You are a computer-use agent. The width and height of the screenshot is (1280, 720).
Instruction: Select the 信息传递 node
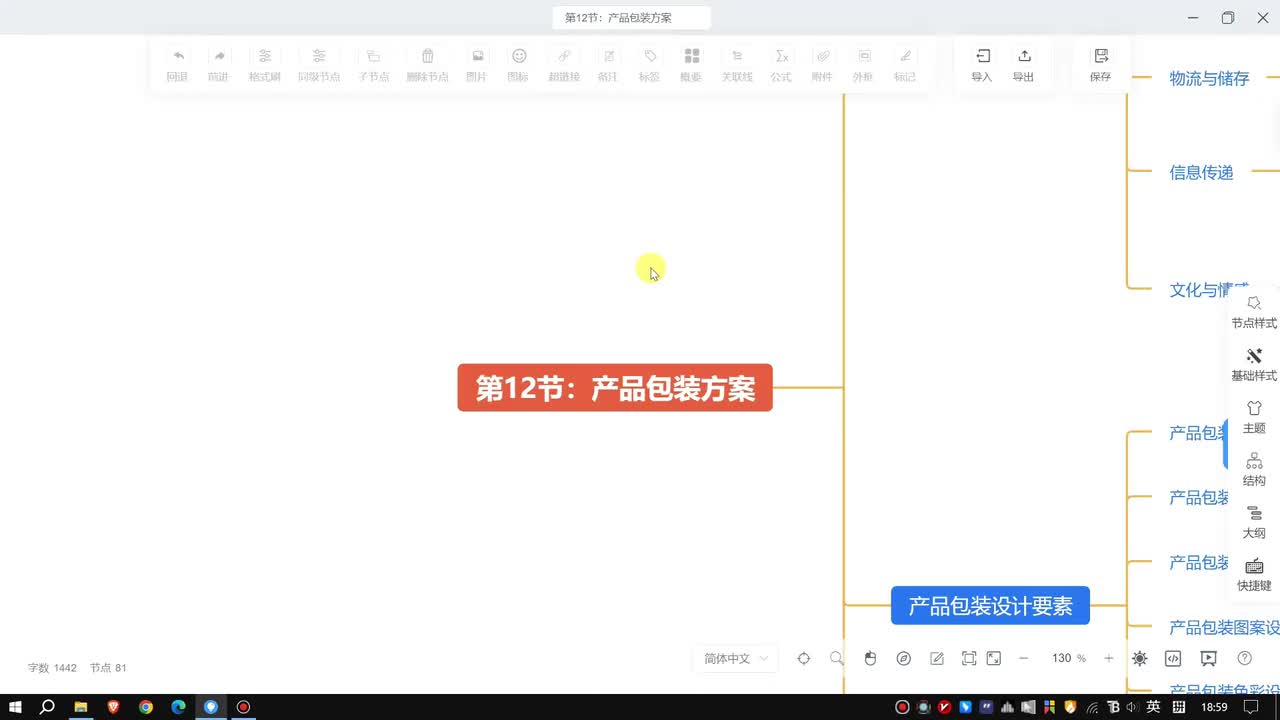[x=1201, y=173]
